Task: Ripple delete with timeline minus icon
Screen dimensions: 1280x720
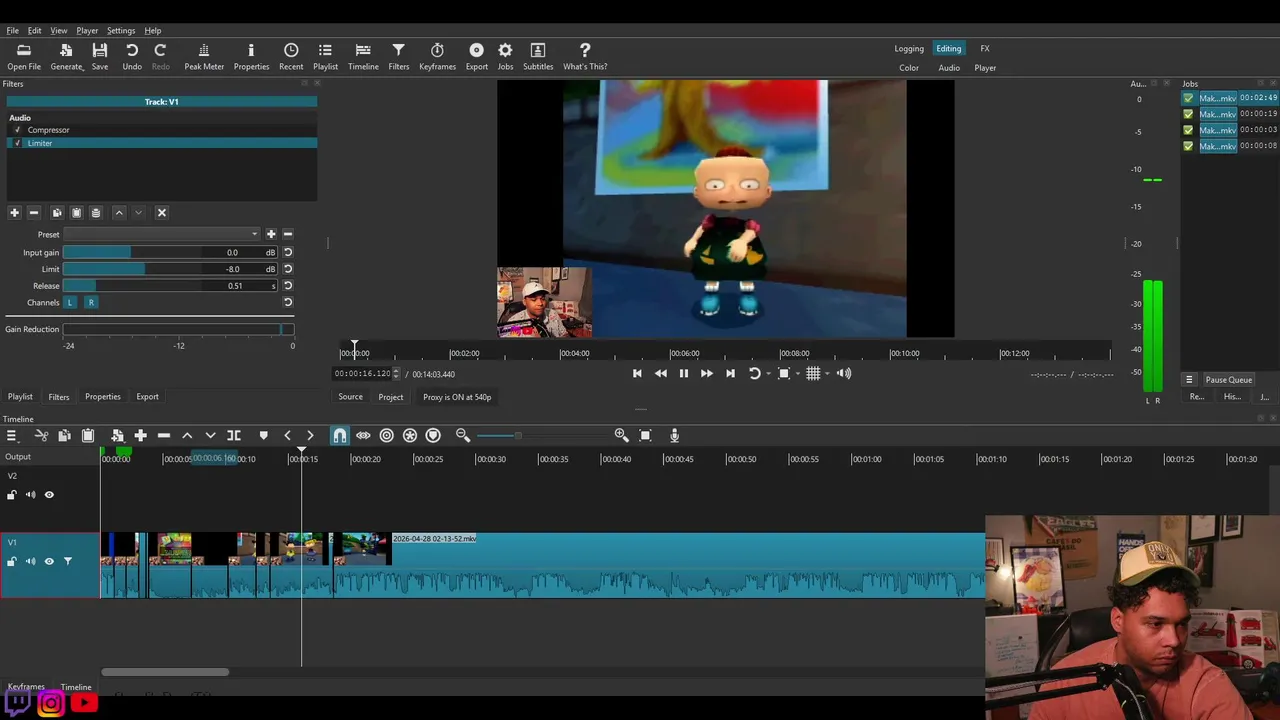Action: [x=164, y=436]
